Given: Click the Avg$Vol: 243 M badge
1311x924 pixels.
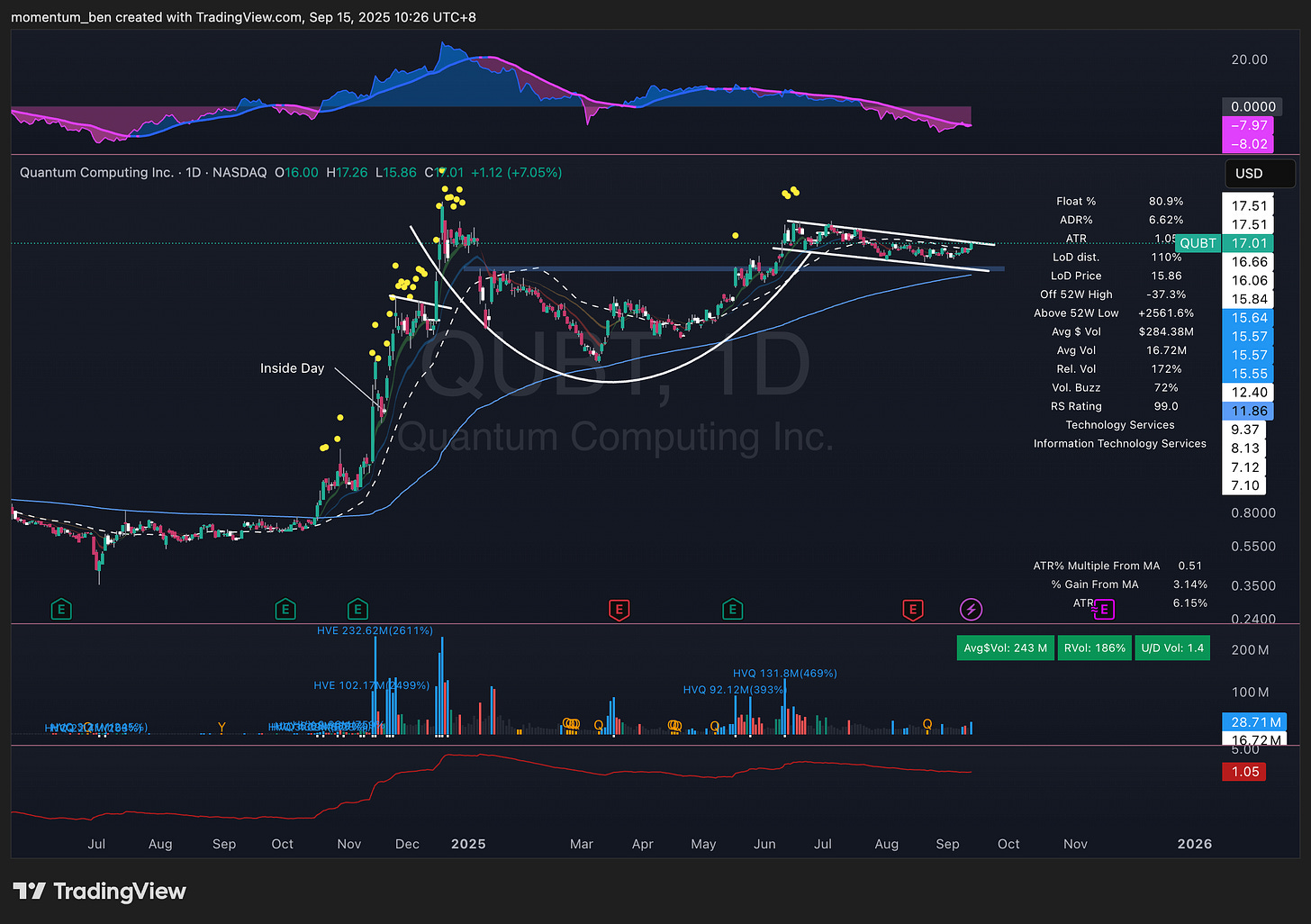Looking at the screenshot, I should click(1006, 648).
